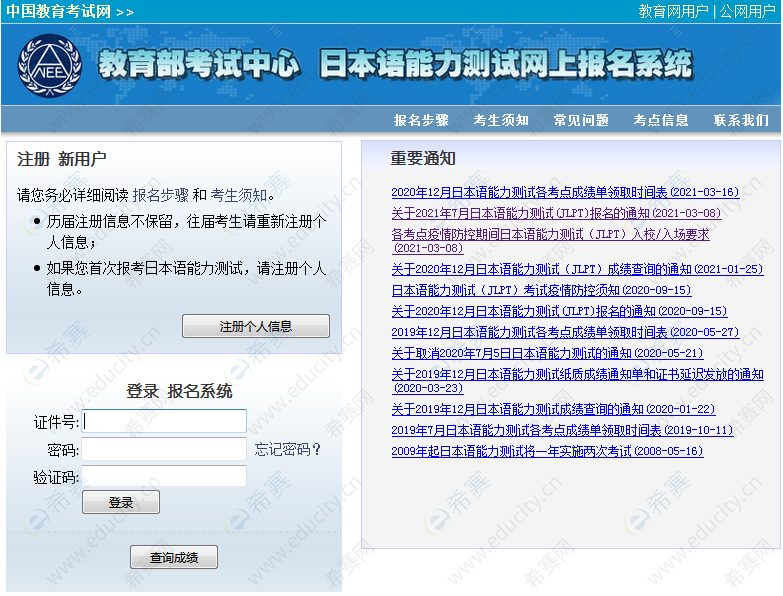The image size is (783, 596).
Task: Open notice 2019年12月成绩单领取时间表 (2020-05-27)
Action: coord(565,332)
